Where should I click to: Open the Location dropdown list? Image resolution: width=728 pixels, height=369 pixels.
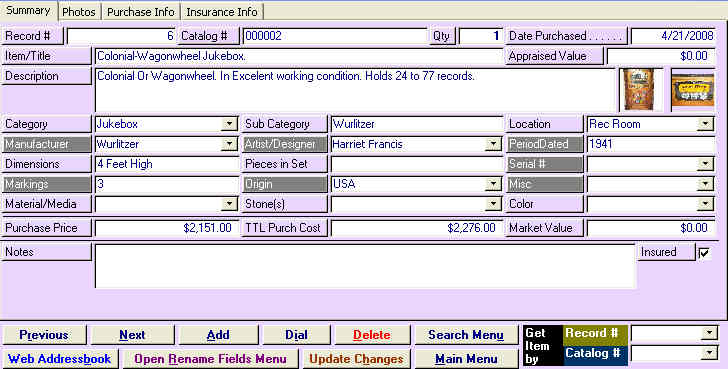705,124
